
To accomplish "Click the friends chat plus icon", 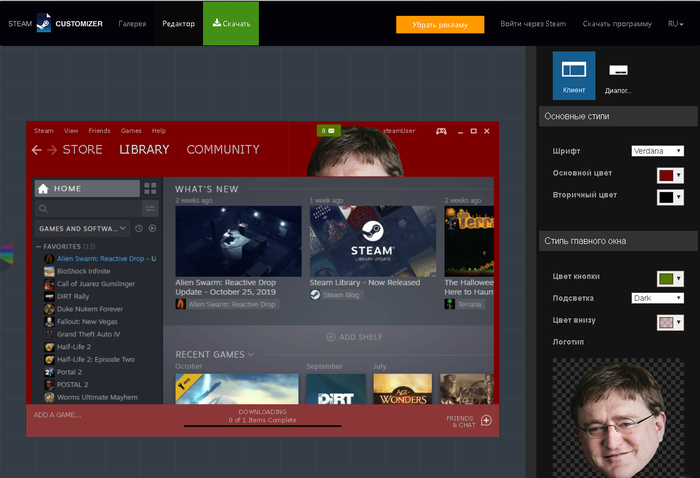I will pos(486,420).
